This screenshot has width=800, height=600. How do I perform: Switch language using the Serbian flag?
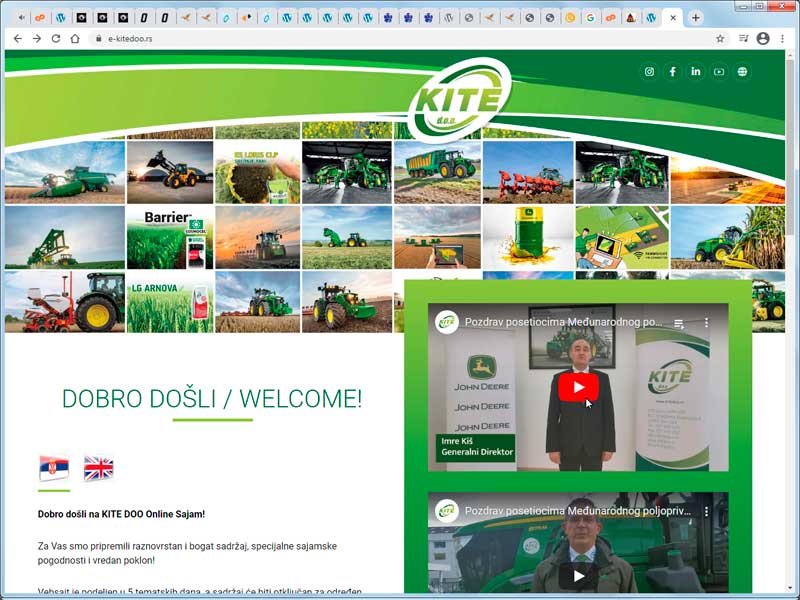[x=54, y=467]
